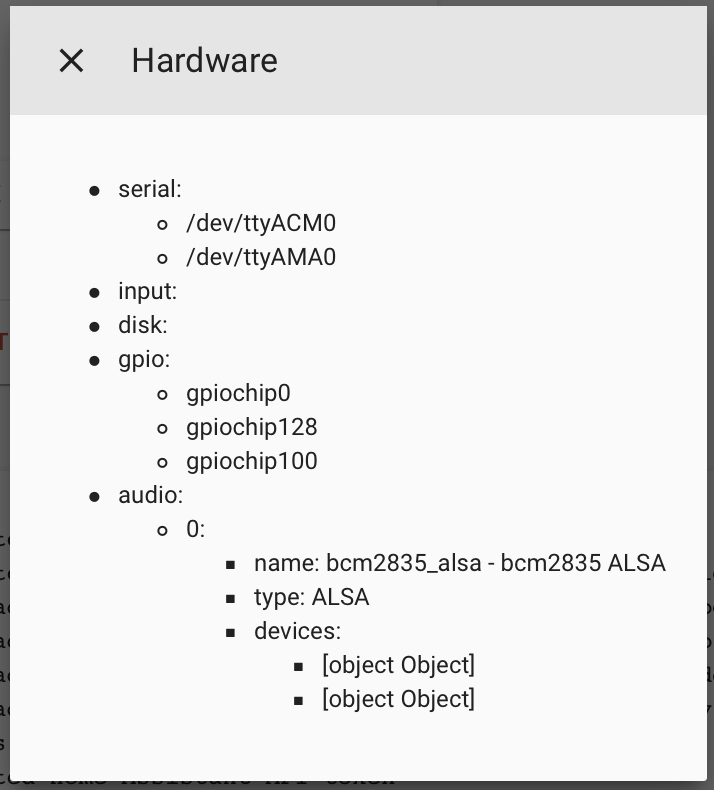Click the hollow bullet beside gpiochip0
The image size is (714, 790).
pos(162,395)
